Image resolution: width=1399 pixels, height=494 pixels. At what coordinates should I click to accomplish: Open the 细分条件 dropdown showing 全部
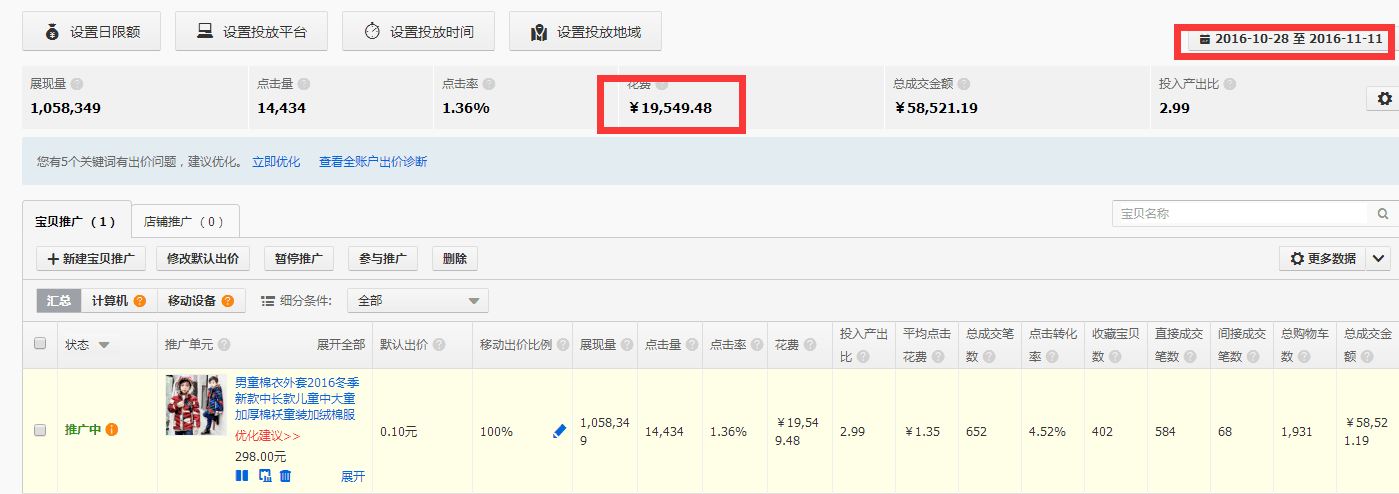417,300
